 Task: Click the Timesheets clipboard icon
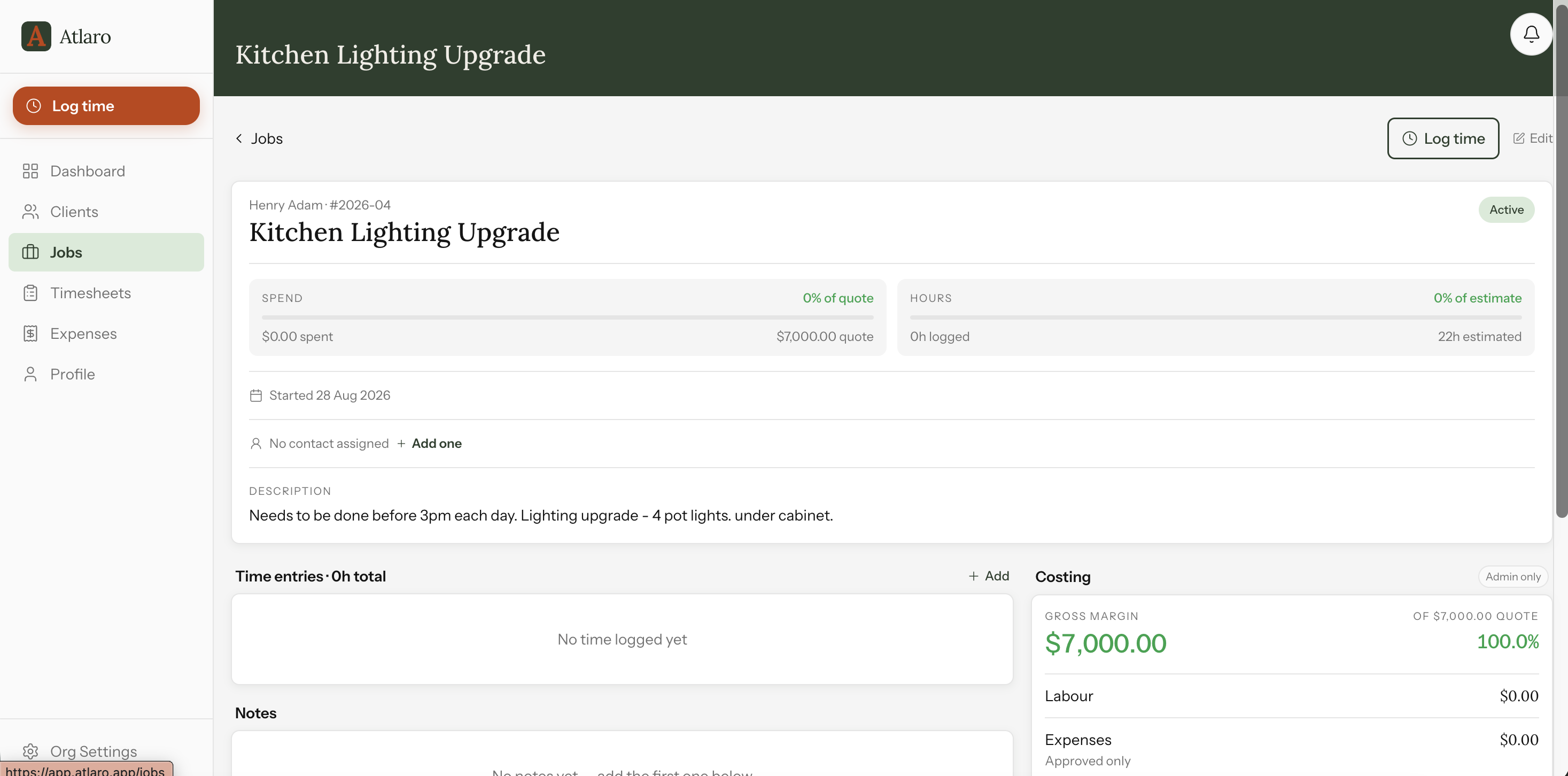(x=30, y=293)
